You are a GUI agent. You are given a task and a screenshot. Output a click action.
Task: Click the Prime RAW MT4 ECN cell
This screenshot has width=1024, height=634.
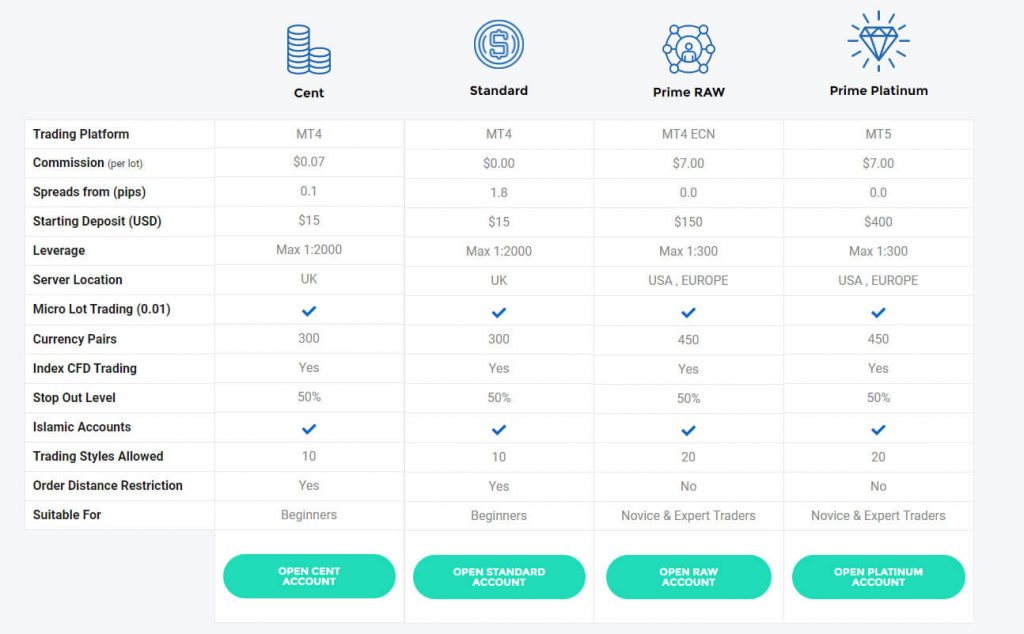[x=688, y=134]
